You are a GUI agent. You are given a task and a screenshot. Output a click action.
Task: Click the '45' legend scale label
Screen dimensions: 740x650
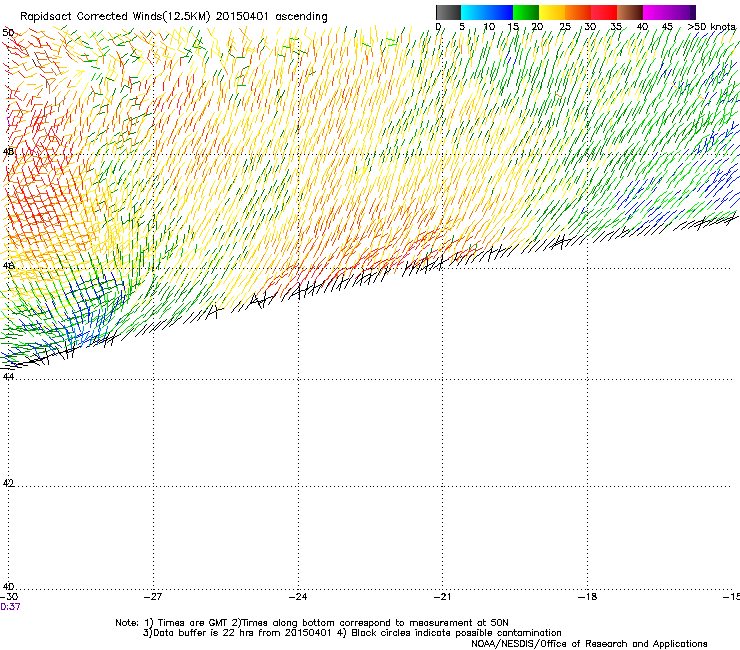point(667,27)
